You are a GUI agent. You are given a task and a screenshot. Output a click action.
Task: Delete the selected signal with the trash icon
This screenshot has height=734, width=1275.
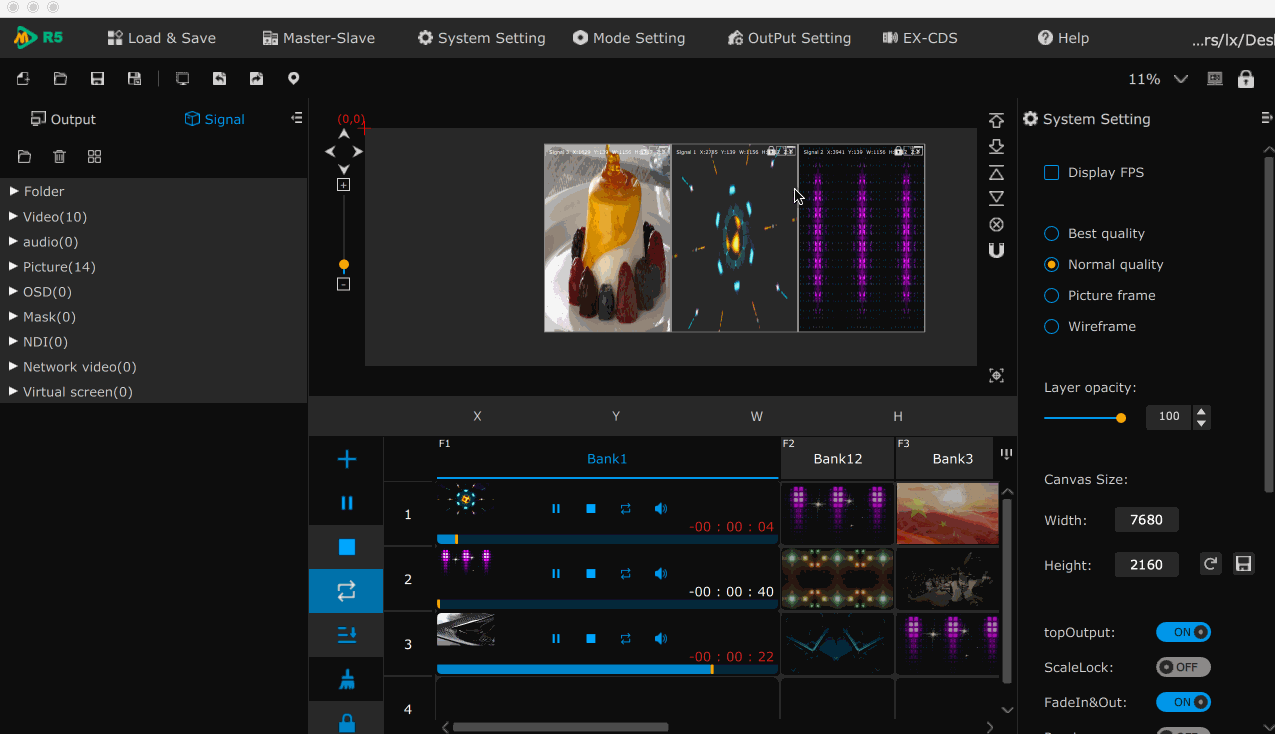(59, 157)
